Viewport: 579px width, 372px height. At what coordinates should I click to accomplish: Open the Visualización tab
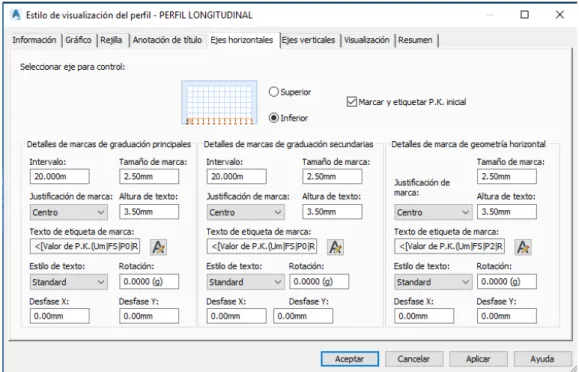coord(367,40)
